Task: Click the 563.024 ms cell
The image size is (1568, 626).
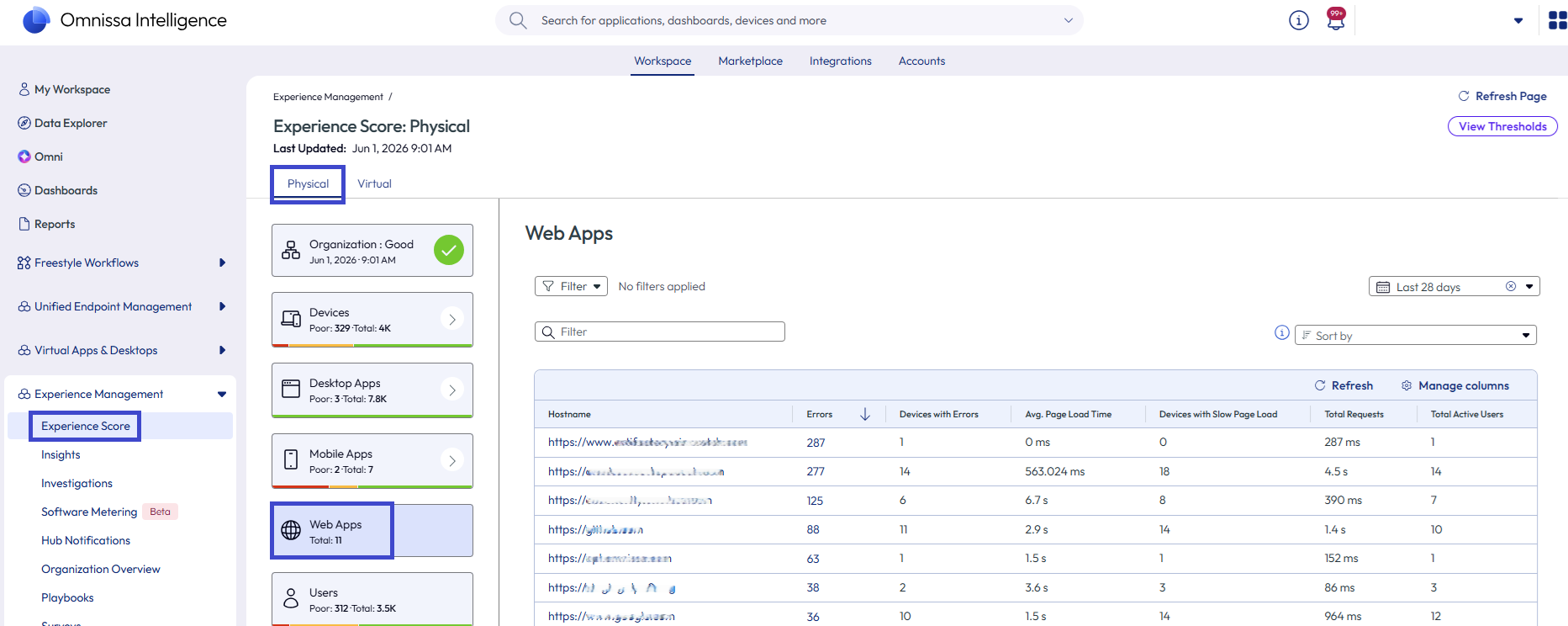Action: [1054, 471]
